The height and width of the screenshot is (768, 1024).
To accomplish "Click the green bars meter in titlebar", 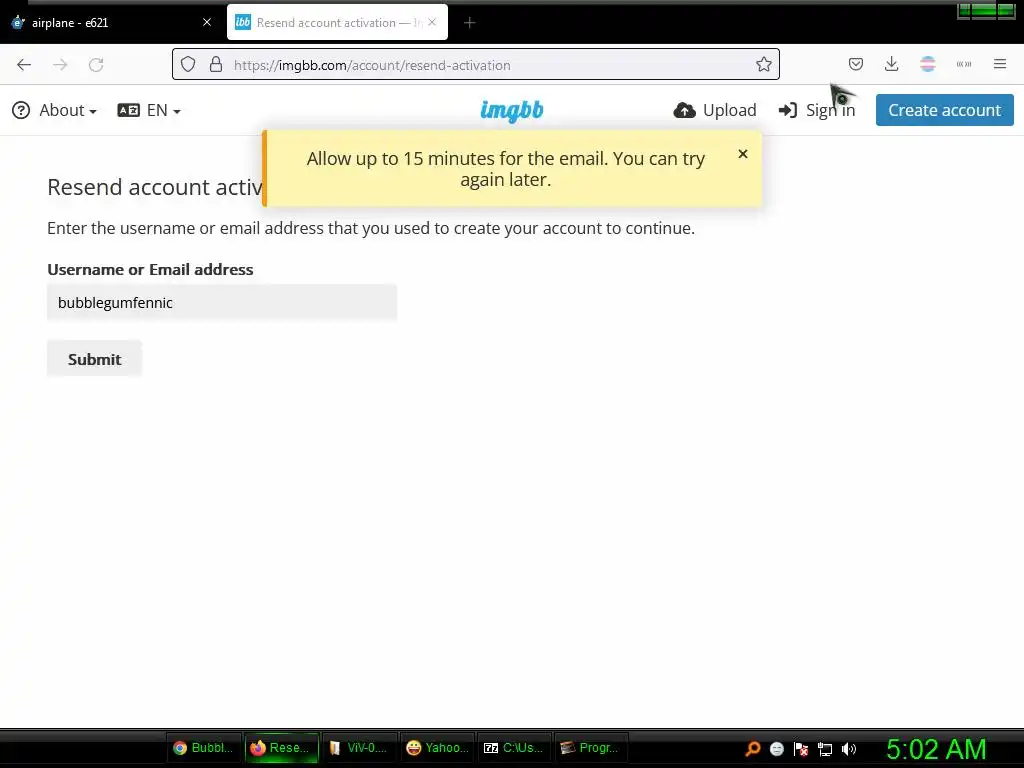I will 986,11.
